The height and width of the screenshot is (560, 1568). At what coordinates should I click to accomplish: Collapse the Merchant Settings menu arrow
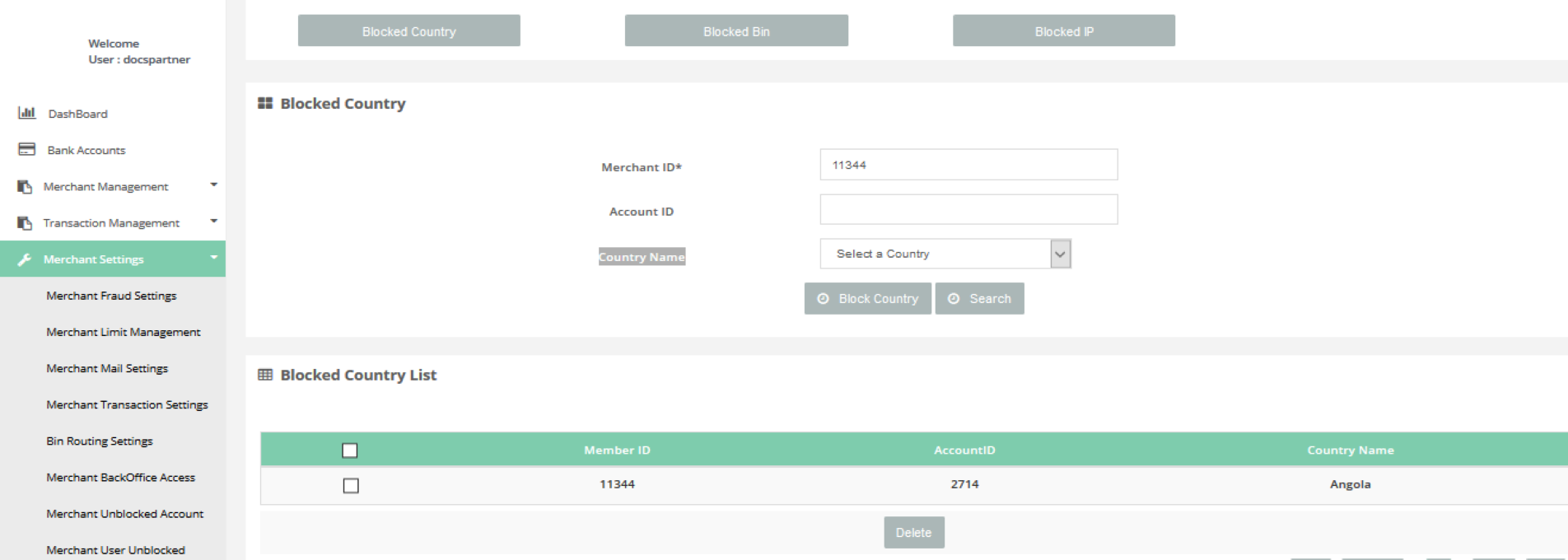[214, 258]
